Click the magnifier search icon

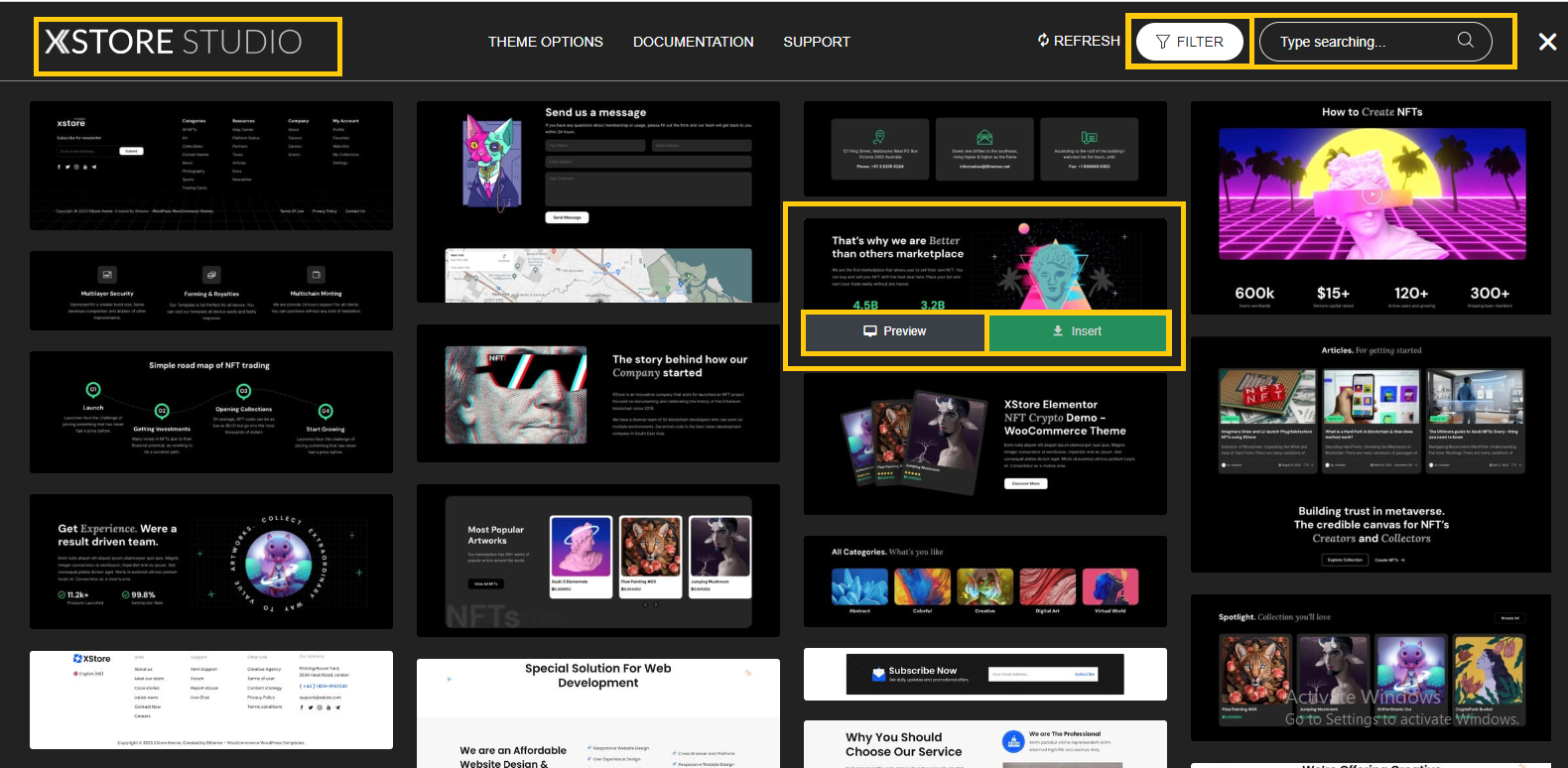pos(1465,40)
